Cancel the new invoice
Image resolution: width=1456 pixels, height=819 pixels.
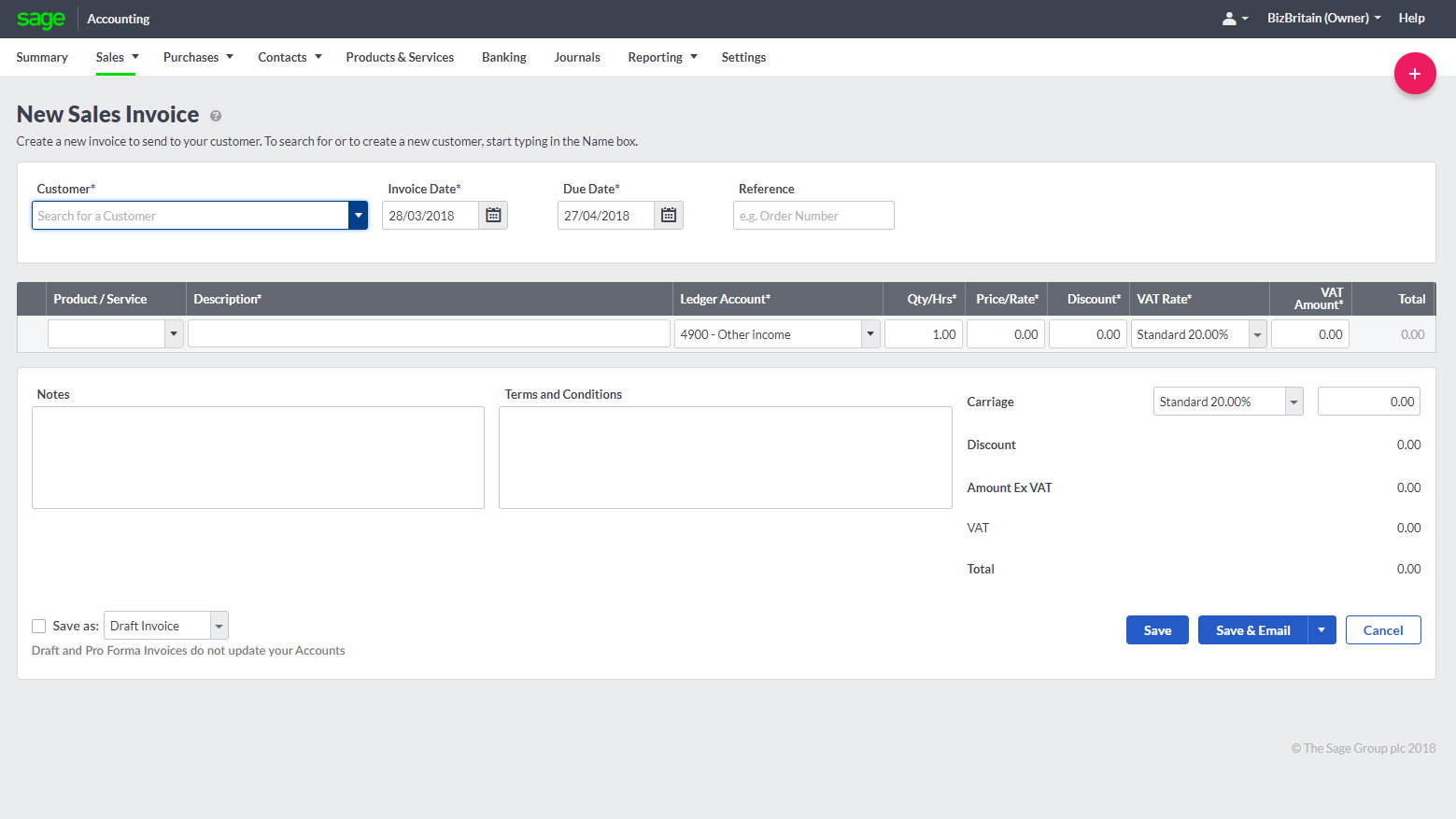pyautogui.click(x=1383, y=629)
